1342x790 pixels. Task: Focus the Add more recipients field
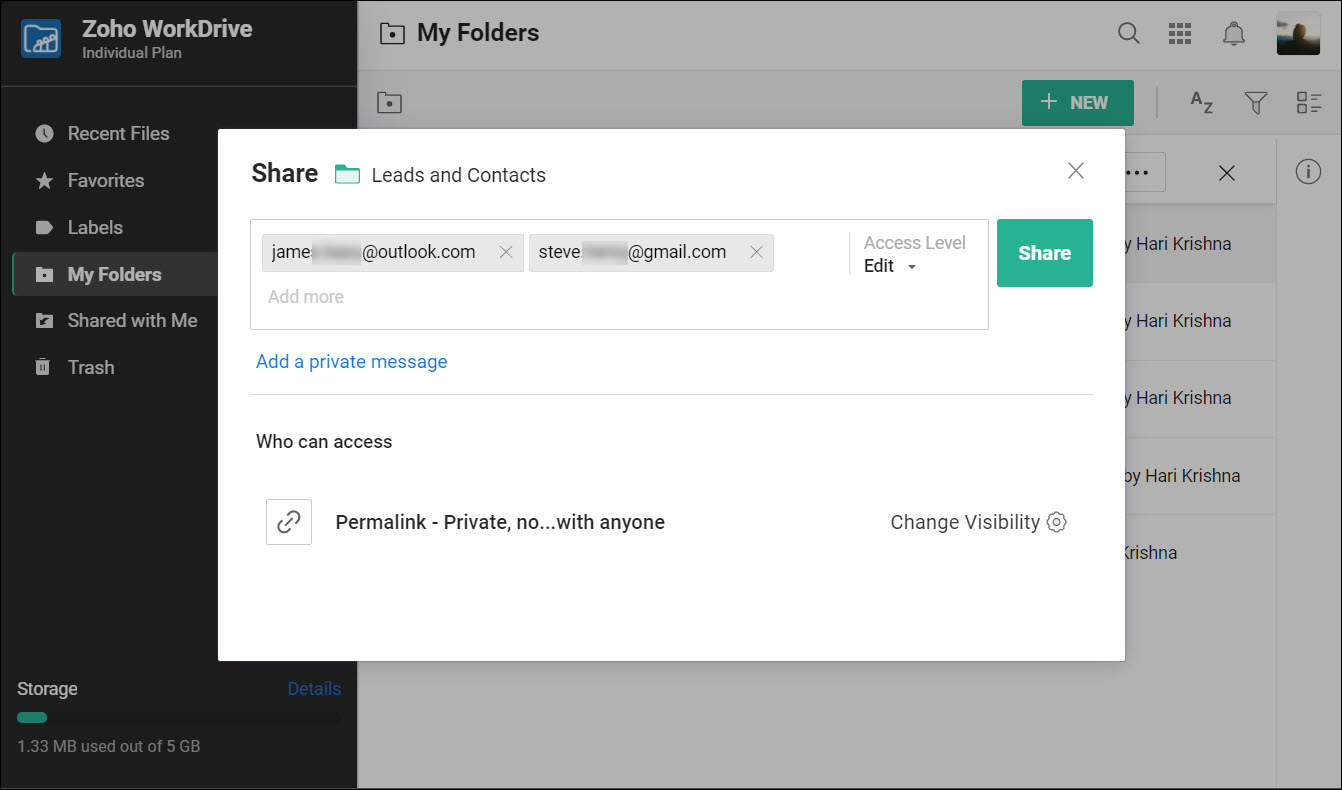point(306,297)
